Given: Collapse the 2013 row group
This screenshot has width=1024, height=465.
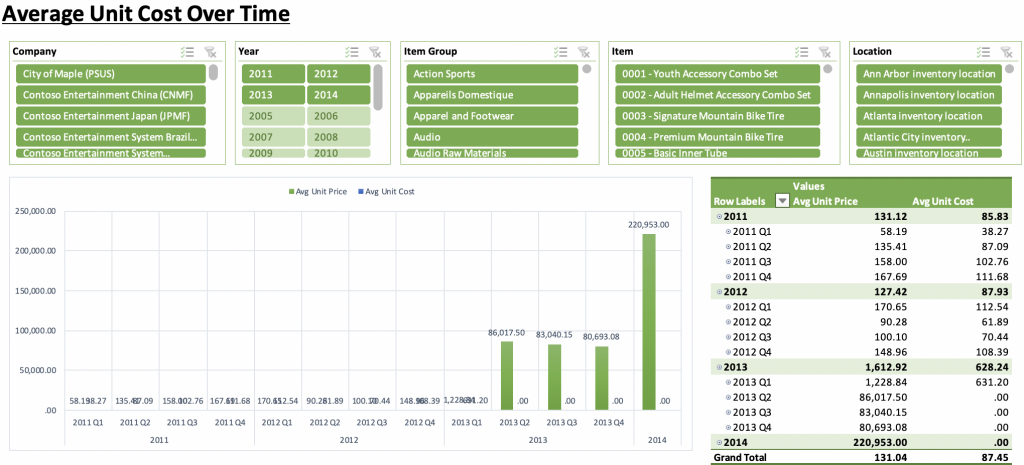Looking at the screenshot, I should point(718,368).
